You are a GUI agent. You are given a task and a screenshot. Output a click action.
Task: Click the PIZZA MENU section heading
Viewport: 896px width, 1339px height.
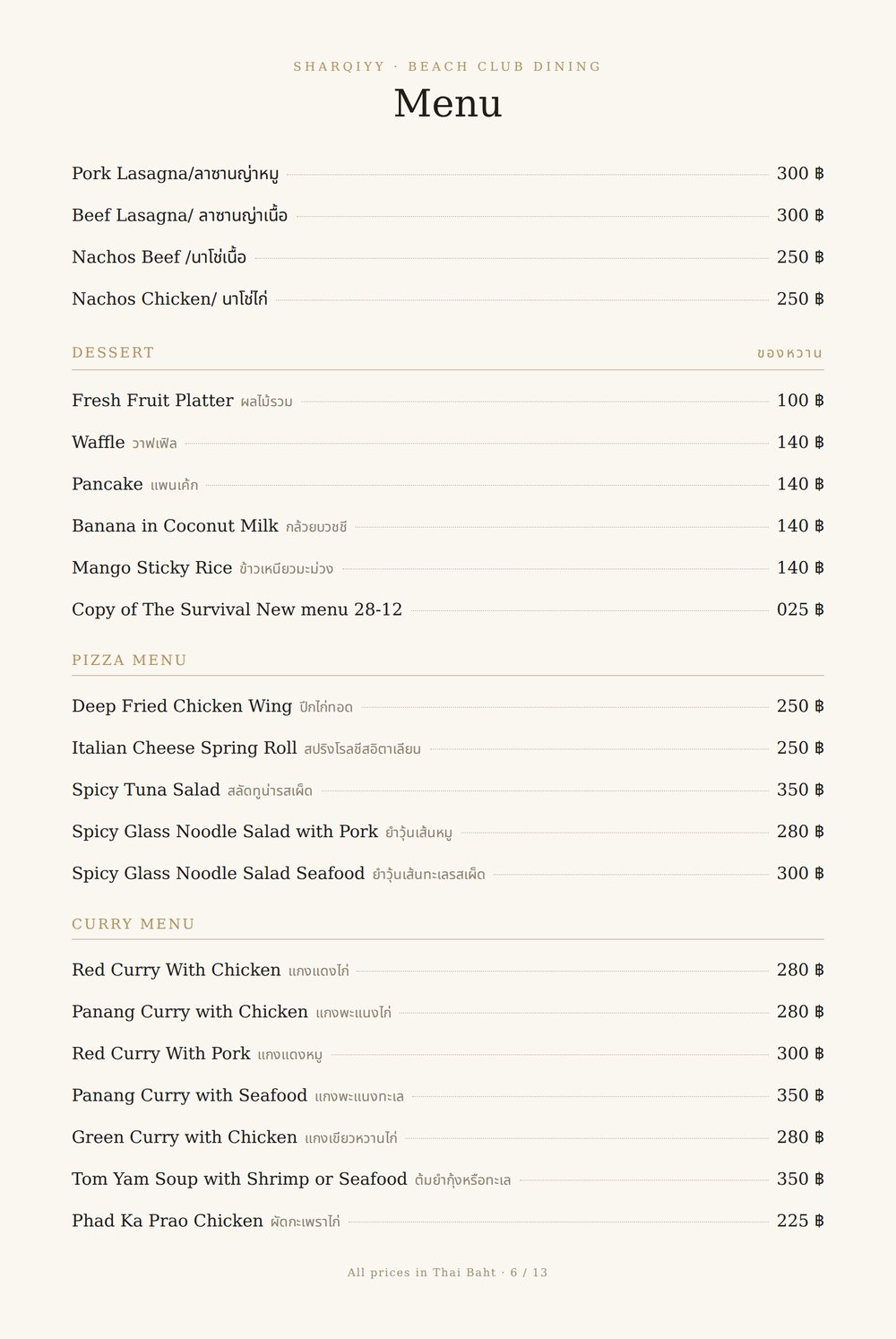tap(129, 661)
